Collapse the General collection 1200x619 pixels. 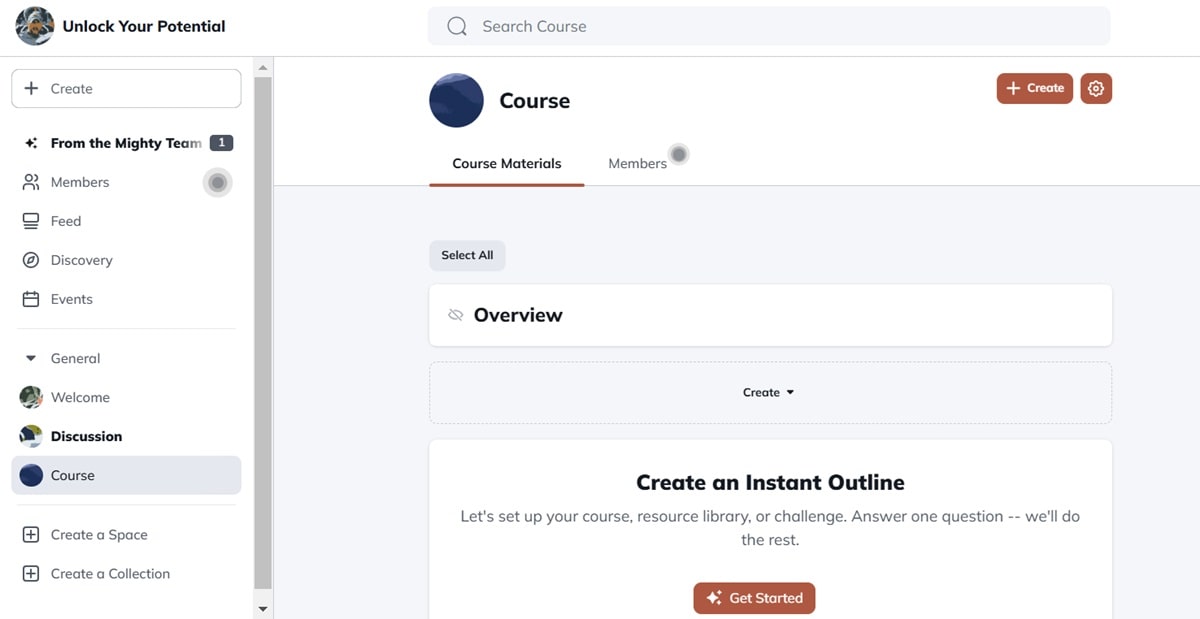[31, 358]
